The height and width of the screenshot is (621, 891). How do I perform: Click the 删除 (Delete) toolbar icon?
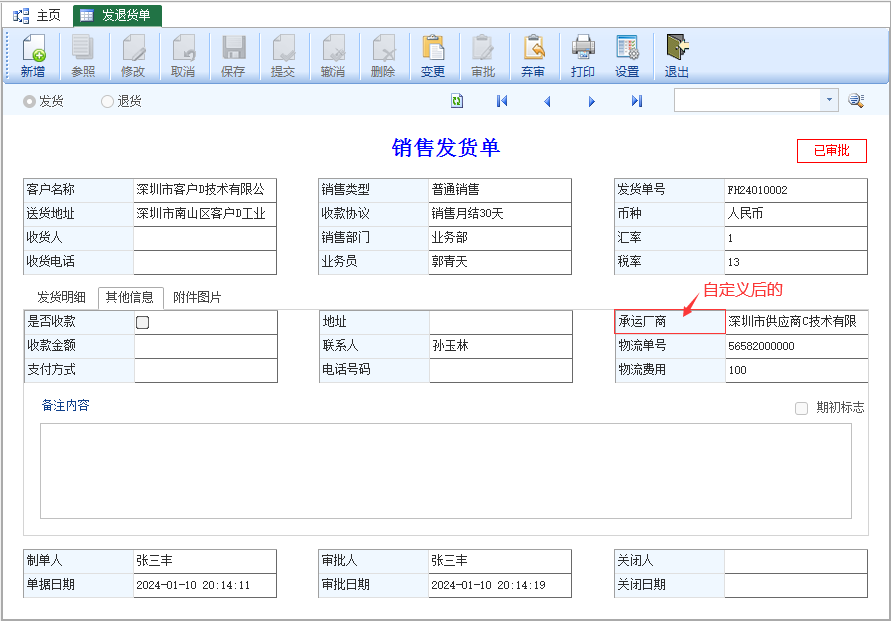pyautogui.click(x=383, y=48)
